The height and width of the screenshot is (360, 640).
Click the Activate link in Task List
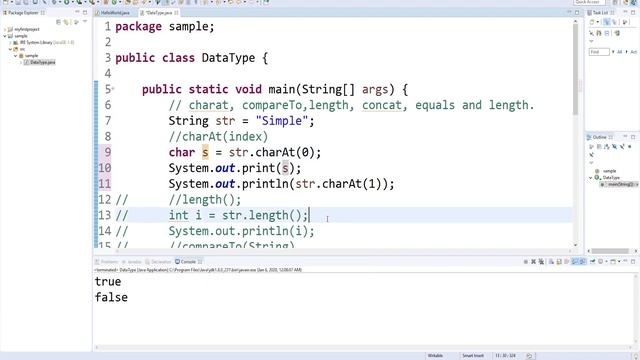pos(633,52)
